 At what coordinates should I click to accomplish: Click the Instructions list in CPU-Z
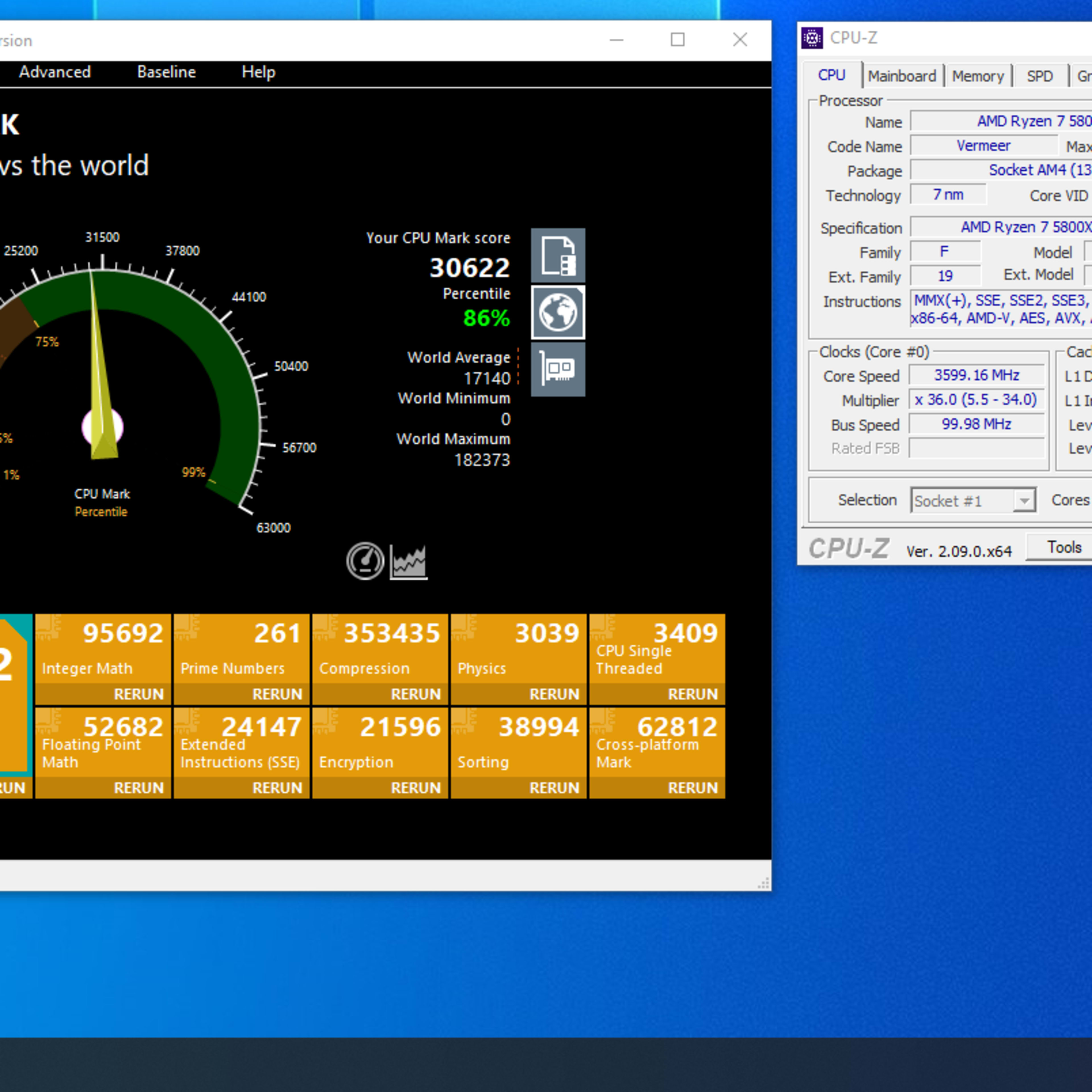[1001, 309]
